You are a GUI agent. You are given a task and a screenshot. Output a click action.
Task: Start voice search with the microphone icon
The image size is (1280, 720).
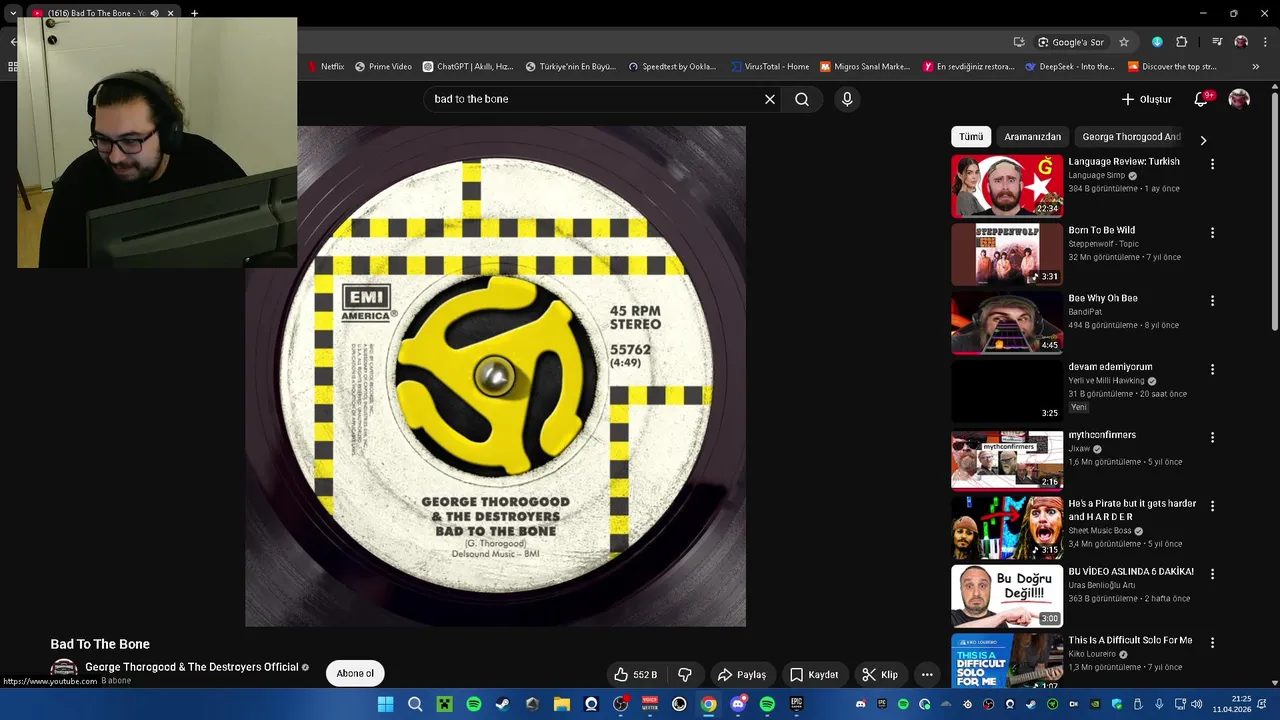coord(847,99)
